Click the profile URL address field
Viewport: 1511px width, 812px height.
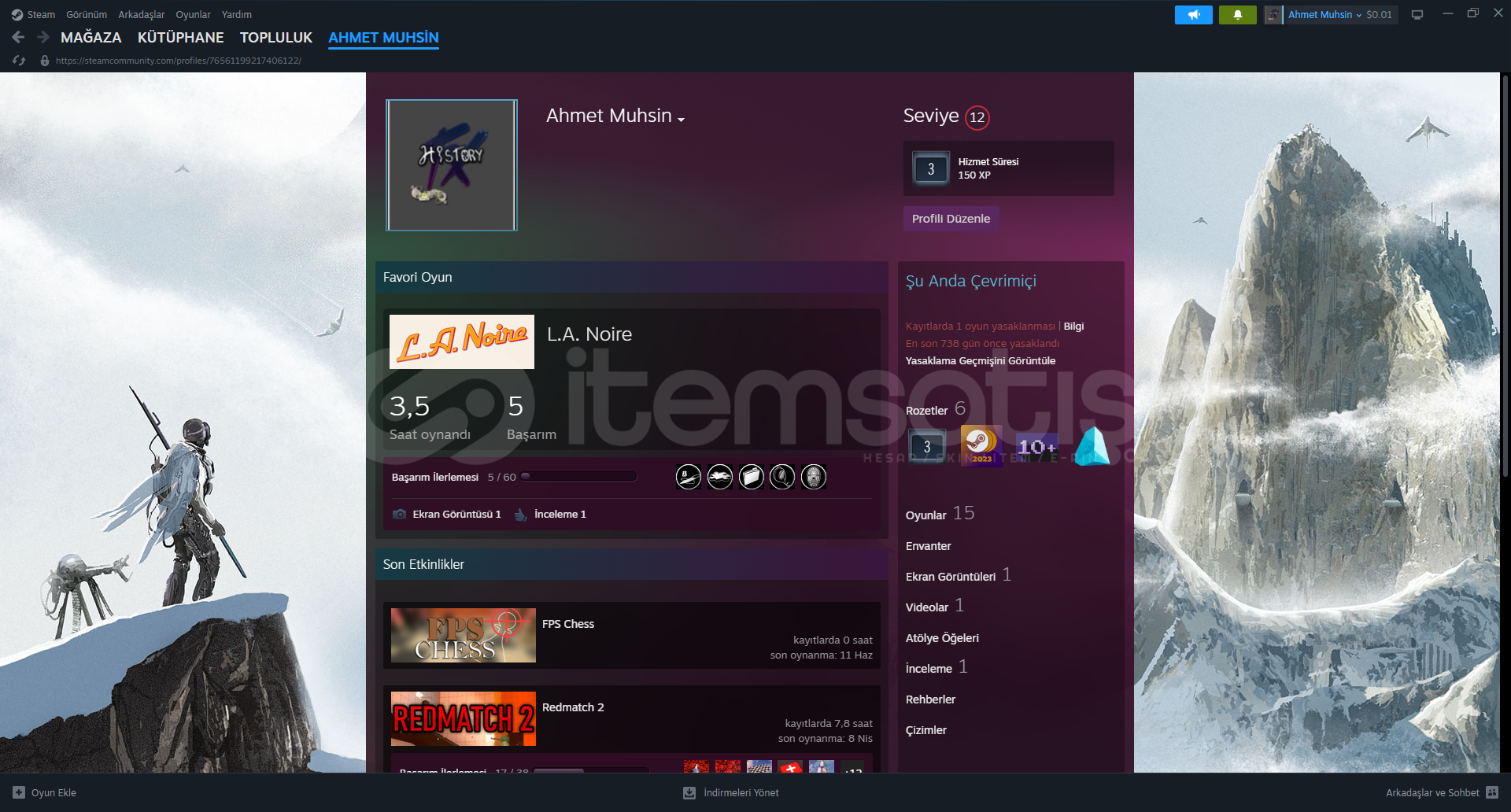179,61
